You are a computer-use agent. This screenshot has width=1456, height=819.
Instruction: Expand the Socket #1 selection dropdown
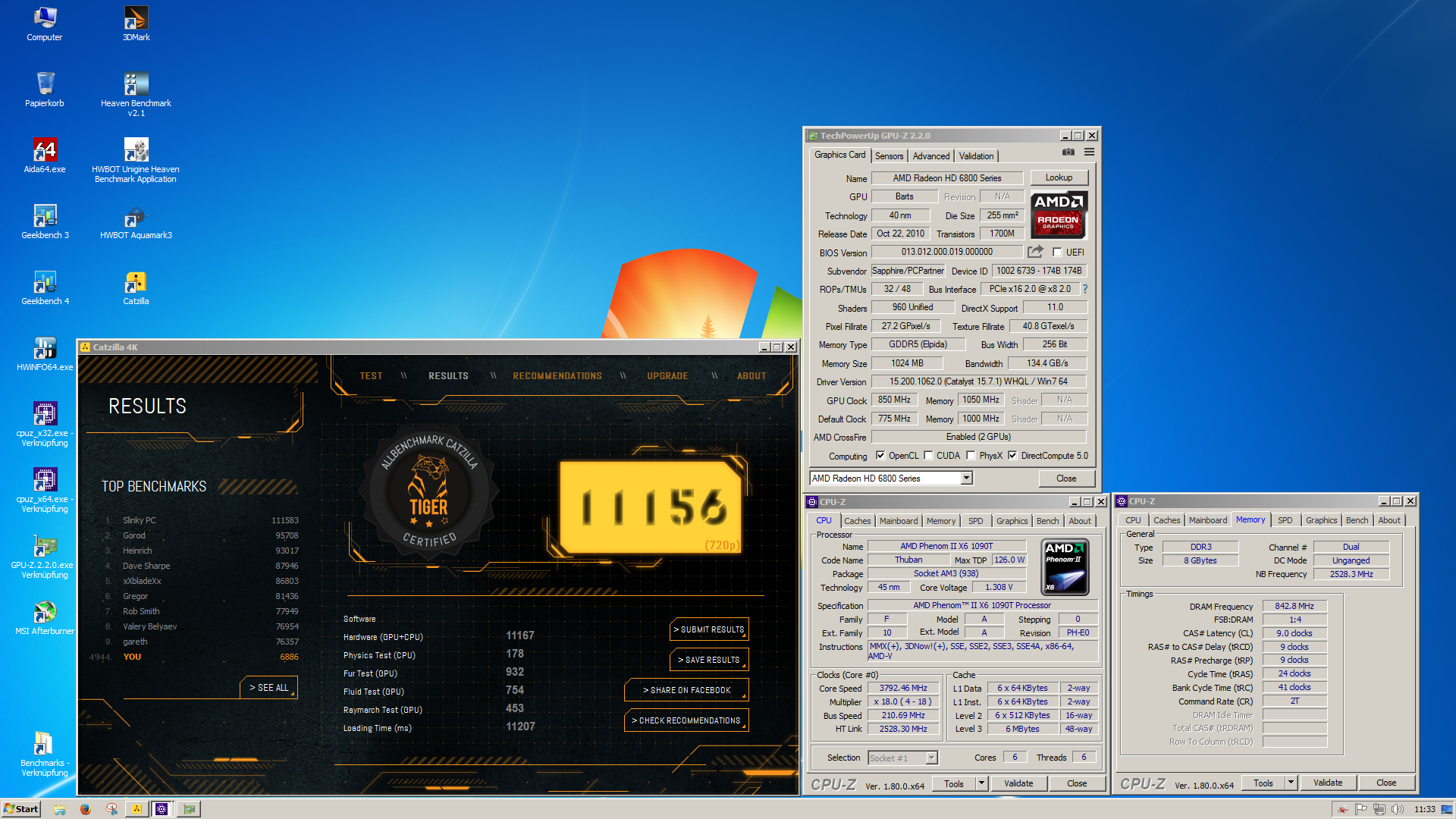coord(931,758)
